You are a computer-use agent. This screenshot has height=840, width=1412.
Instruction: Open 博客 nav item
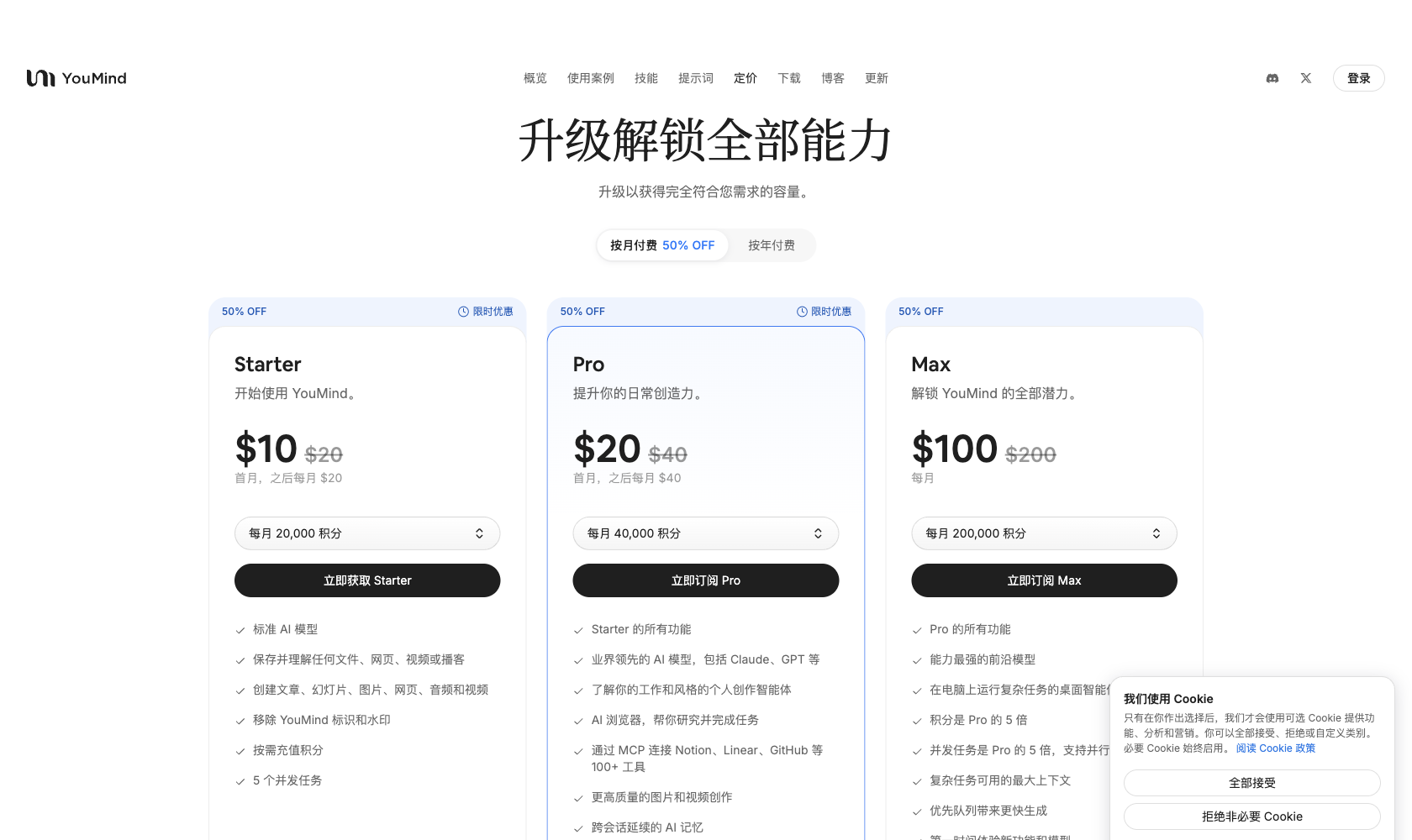pos(833,78)
